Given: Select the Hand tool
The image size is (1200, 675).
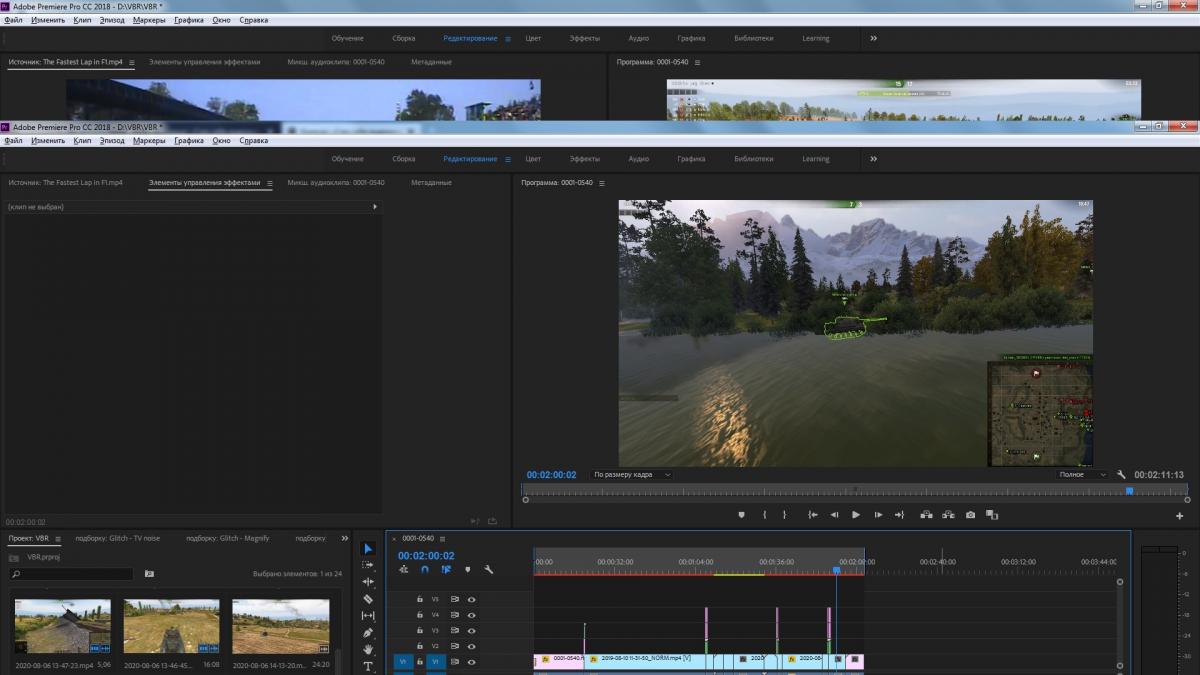Looking at the screenshot, I should pos(368,649).
